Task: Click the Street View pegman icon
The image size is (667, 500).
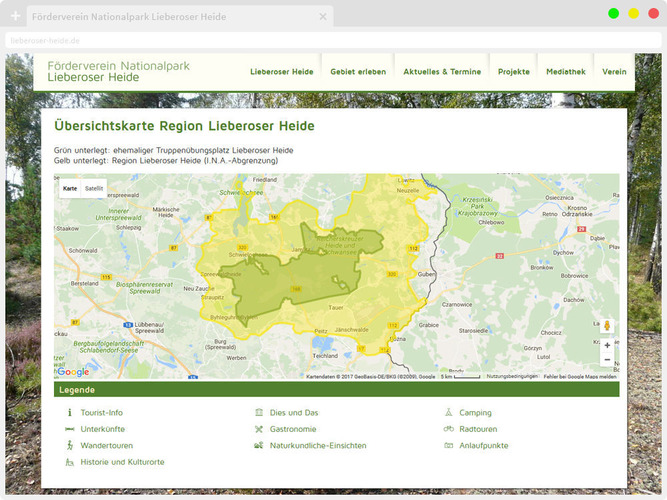Action: click(607, 326)
